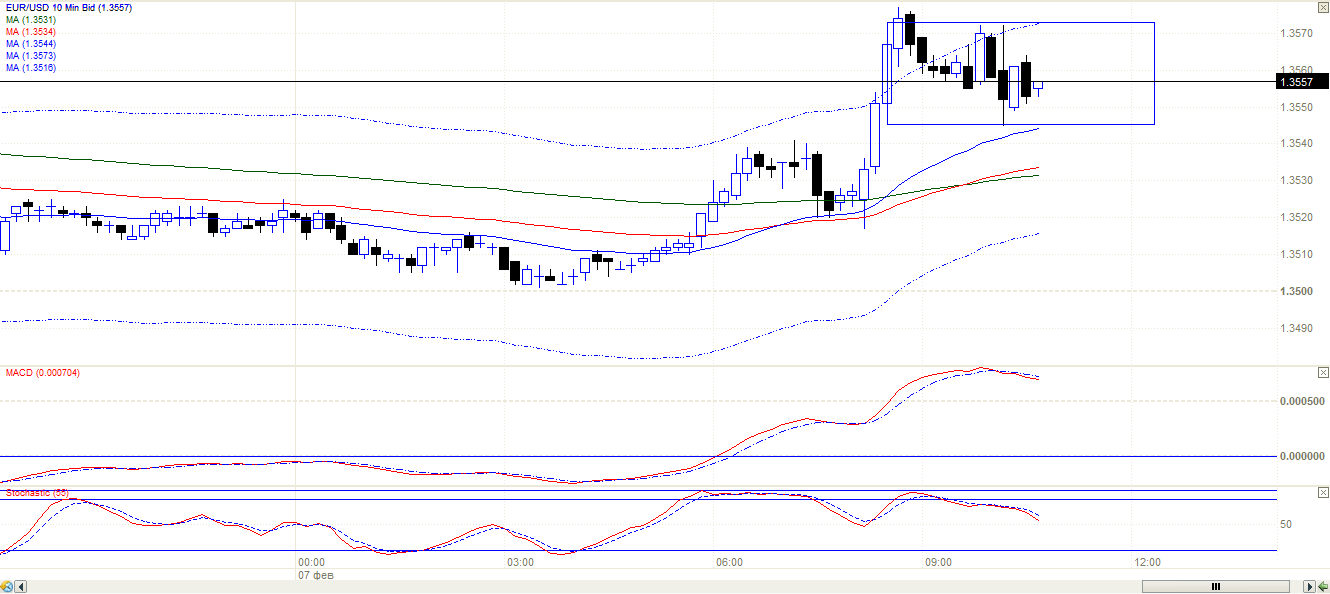Select the green MA (1.3531) legend
The width and height of the screenshot is (1330, 594).
coord(31,20)
